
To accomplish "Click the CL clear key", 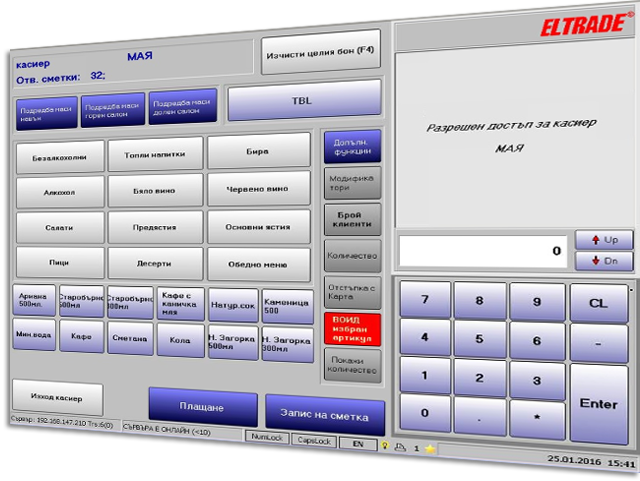I will pos(598,303).
